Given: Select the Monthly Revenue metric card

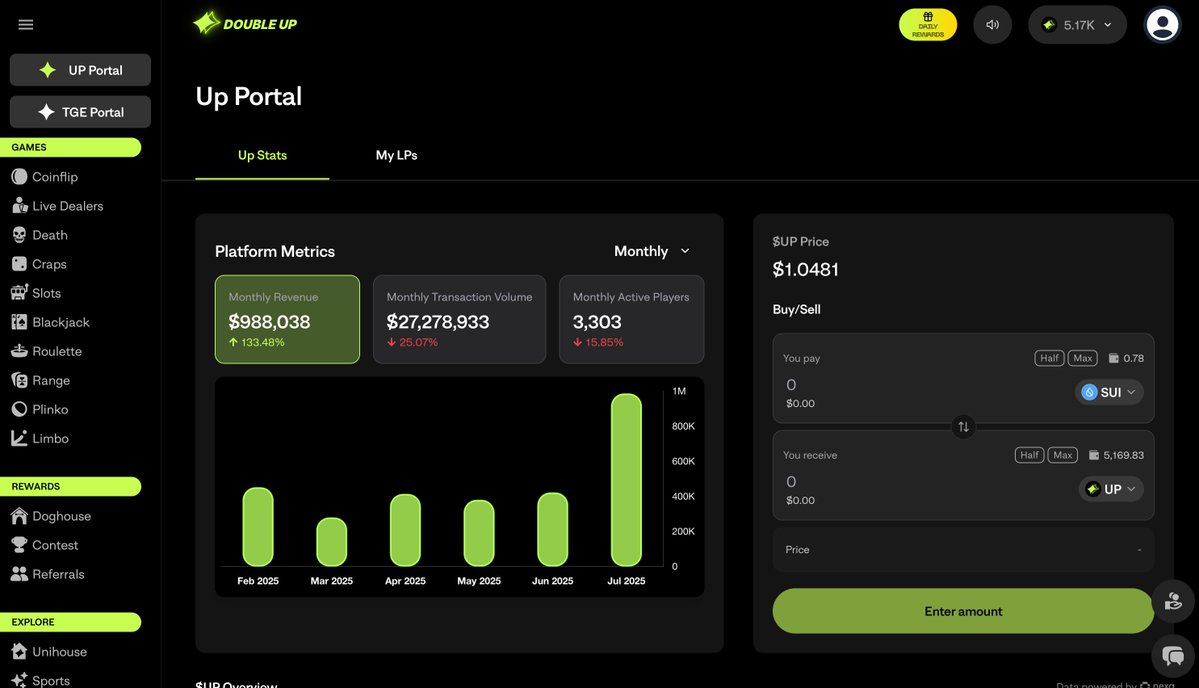Looking at the screenshot, I should pos(288,319).
